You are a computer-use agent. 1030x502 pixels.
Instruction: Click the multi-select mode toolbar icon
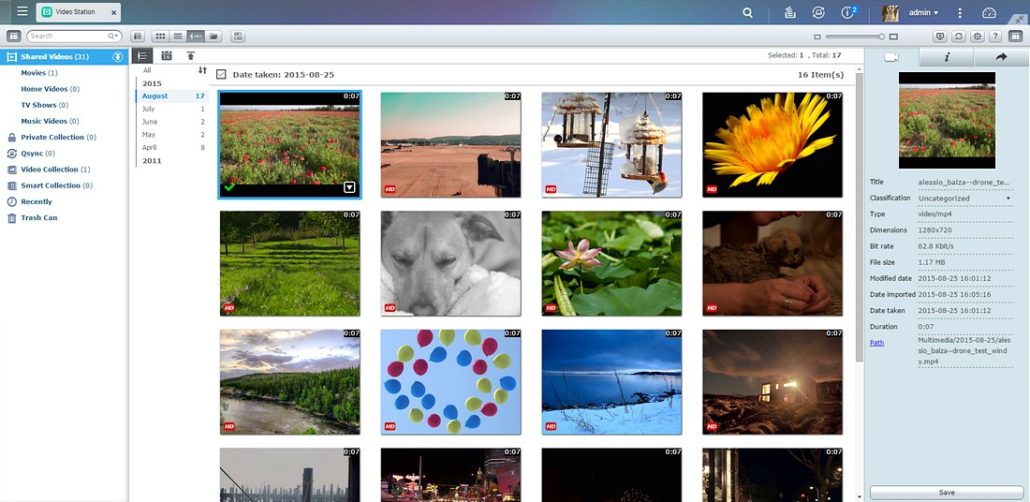pos(238,36)
